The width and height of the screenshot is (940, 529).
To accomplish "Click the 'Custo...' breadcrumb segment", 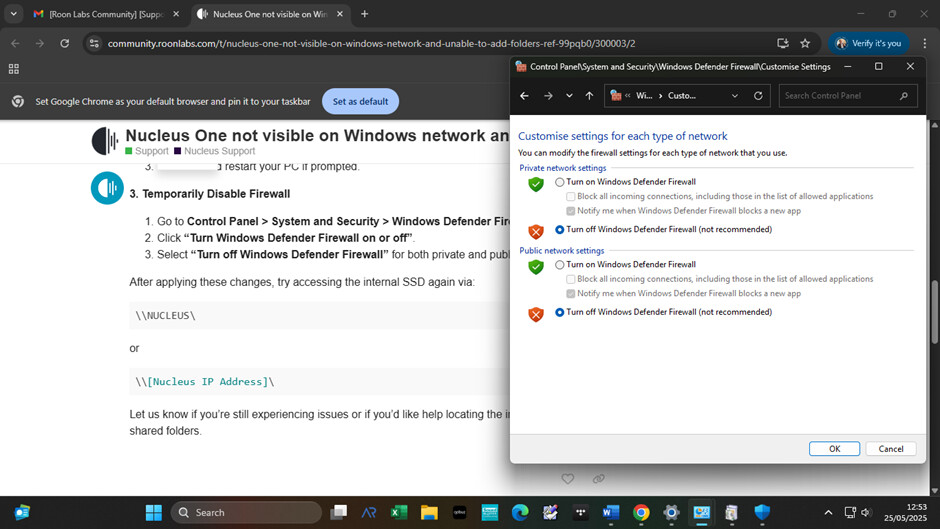I will click(x=682, y=96).
